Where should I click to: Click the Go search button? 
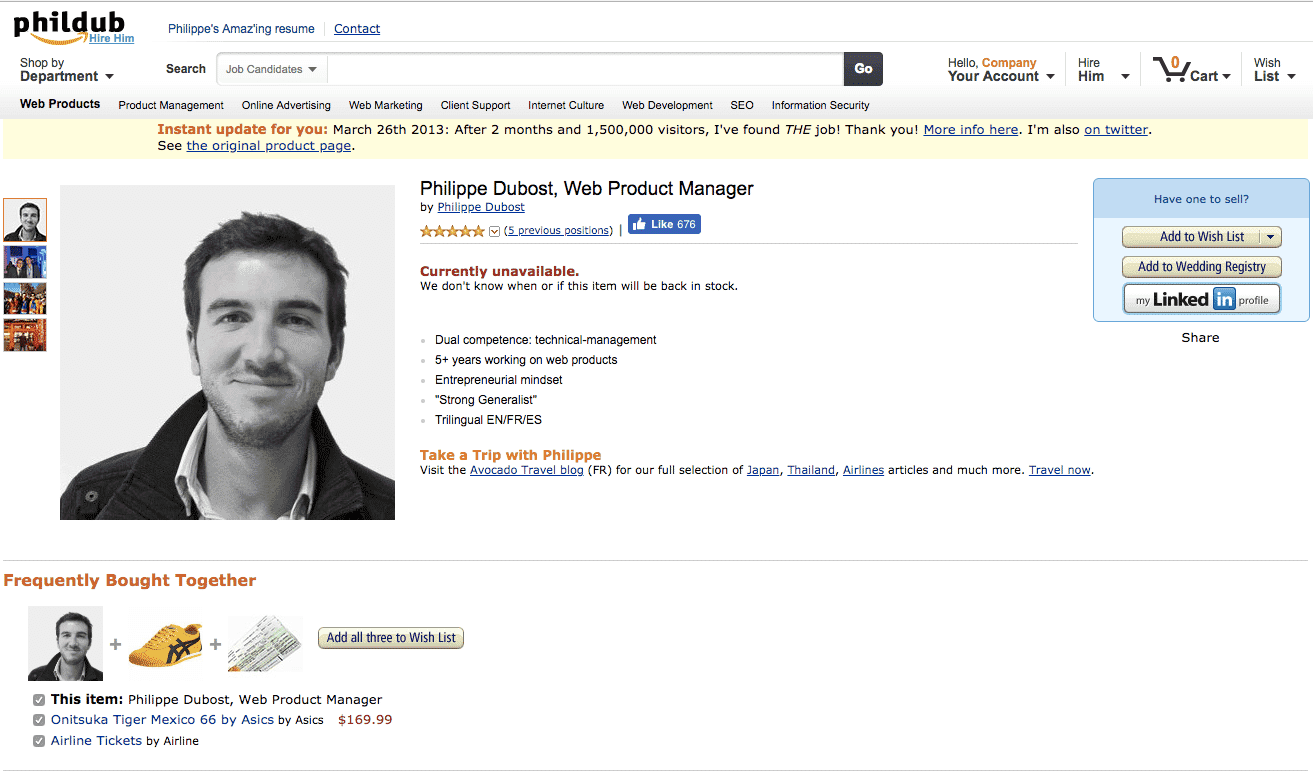point(864,69)
